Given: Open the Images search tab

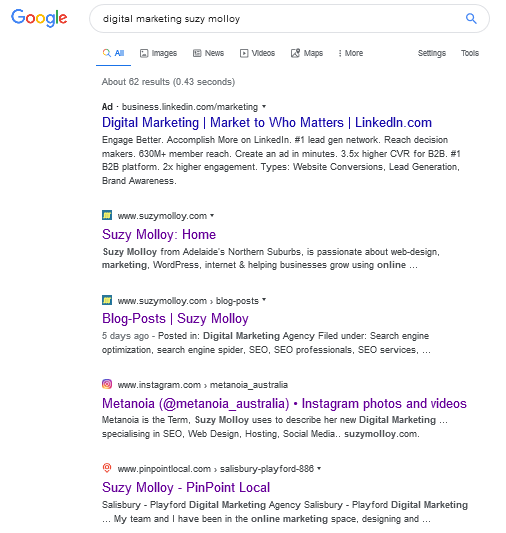Looking at the screenshot, I should tap(158, 53).
